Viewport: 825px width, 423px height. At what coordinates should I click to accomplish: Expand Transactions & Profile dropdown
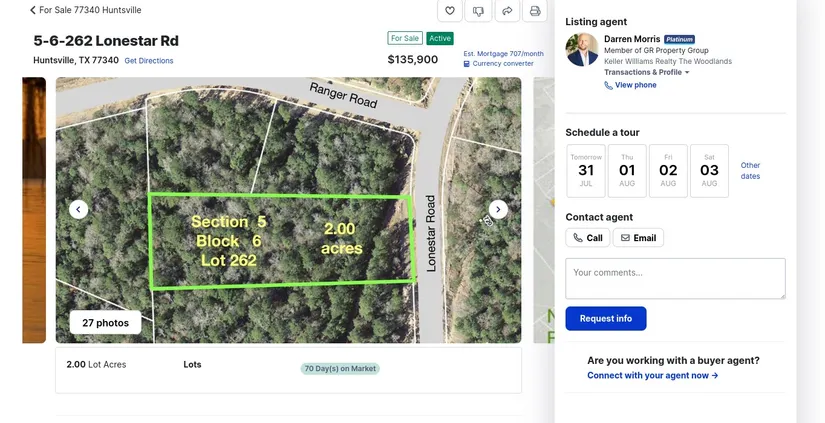pyautogui.click(x=647, y=72)
